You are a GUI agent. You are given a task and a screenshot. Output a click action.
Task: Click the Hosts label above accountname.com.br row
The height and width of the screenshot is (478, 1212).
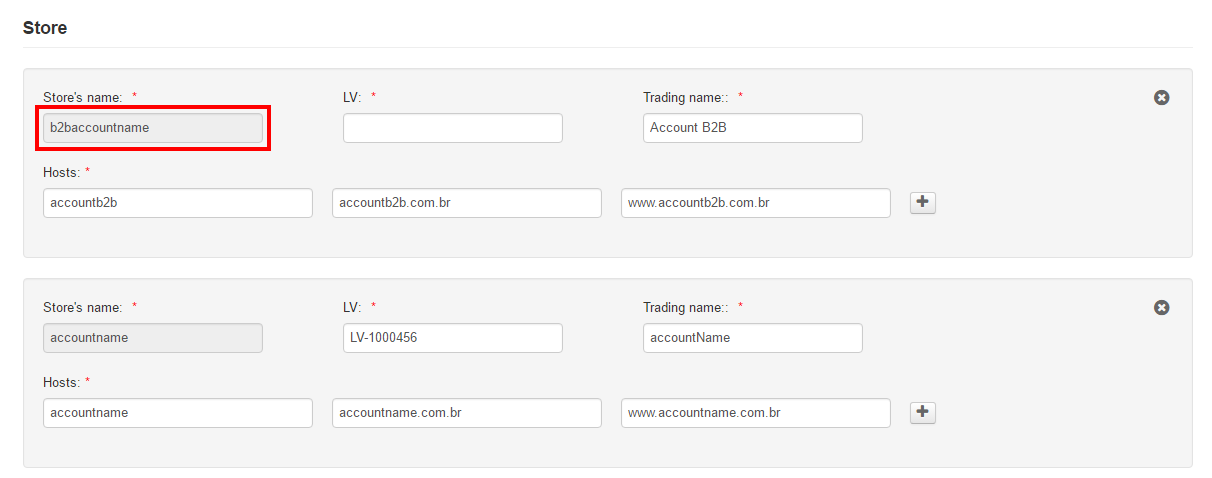click(61, 382)
